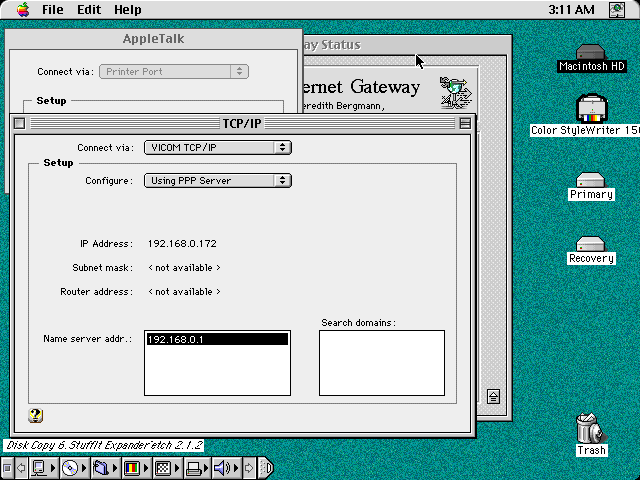Click the TCP/IP window title bar

(x=242, y=123)
